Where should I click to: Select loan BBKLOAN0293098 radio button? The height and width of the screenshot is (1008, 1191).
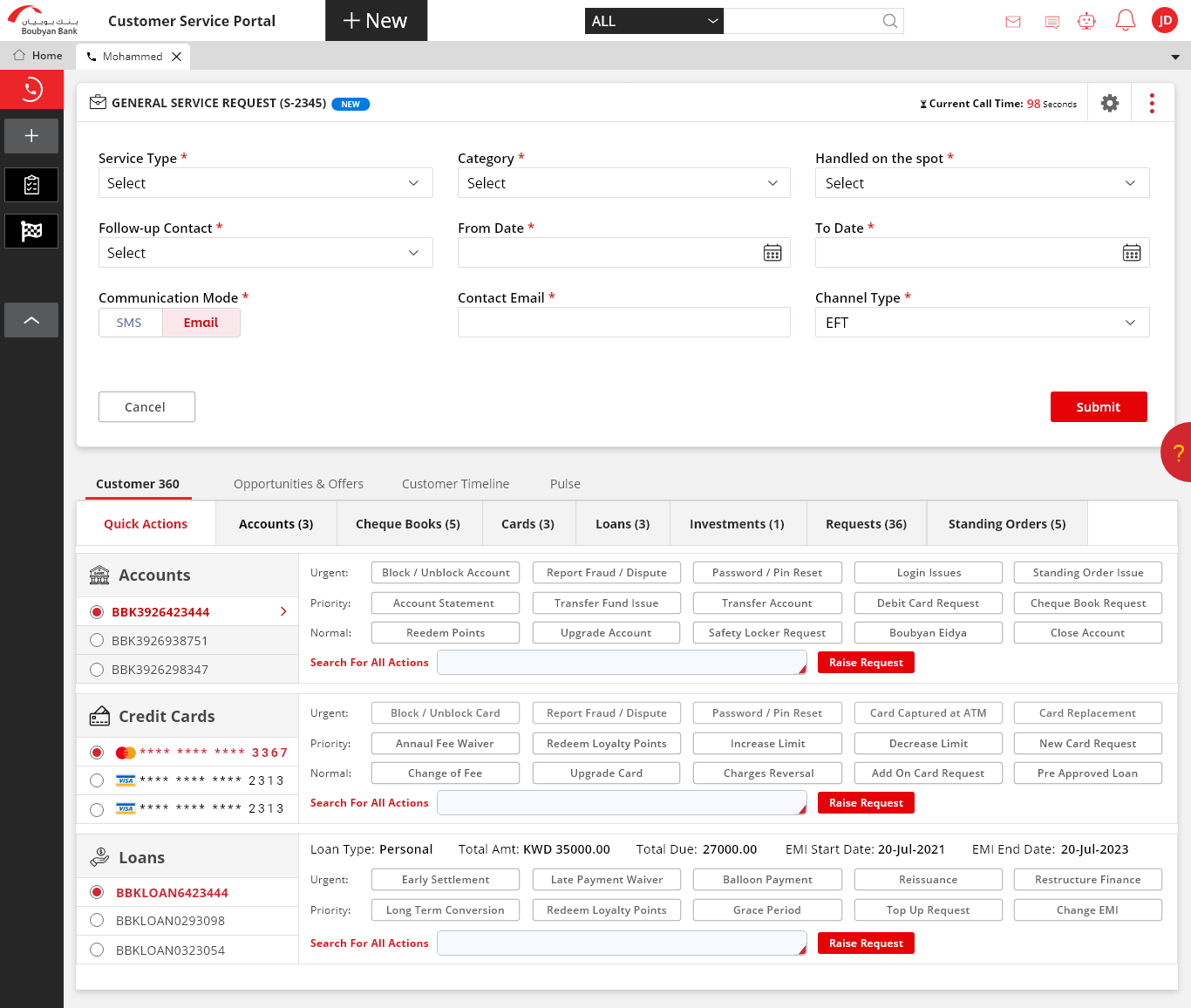tap(97, 921)
